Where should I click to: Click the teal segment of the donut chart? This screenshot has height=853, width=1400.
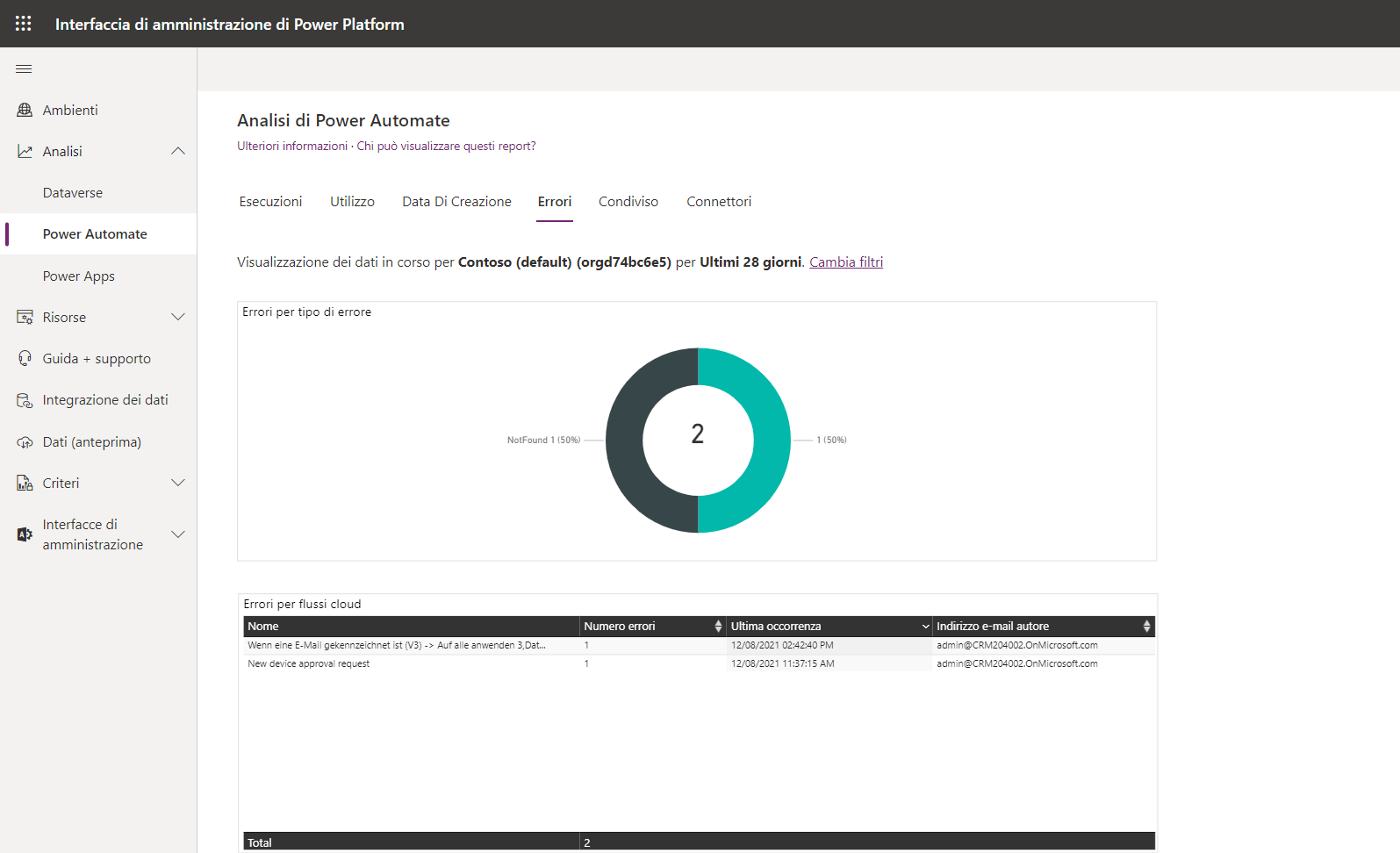tap(772, 441)
